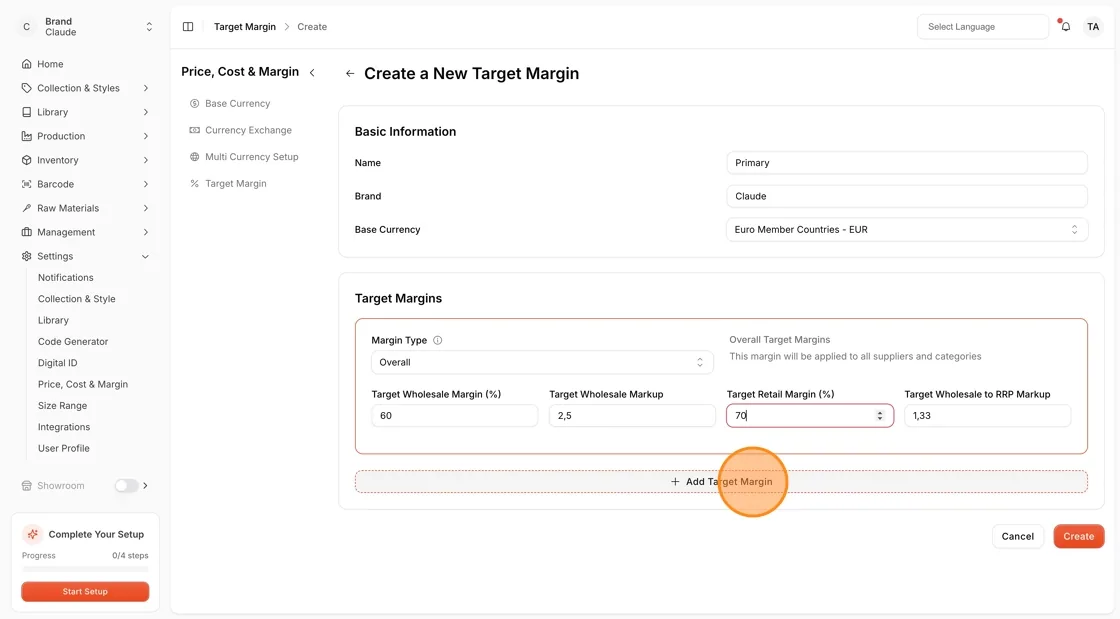Collapse the Price, Cost & Margin panel chevron
1120x619 pixels.
pyautogui.click(x=312, y=72)
